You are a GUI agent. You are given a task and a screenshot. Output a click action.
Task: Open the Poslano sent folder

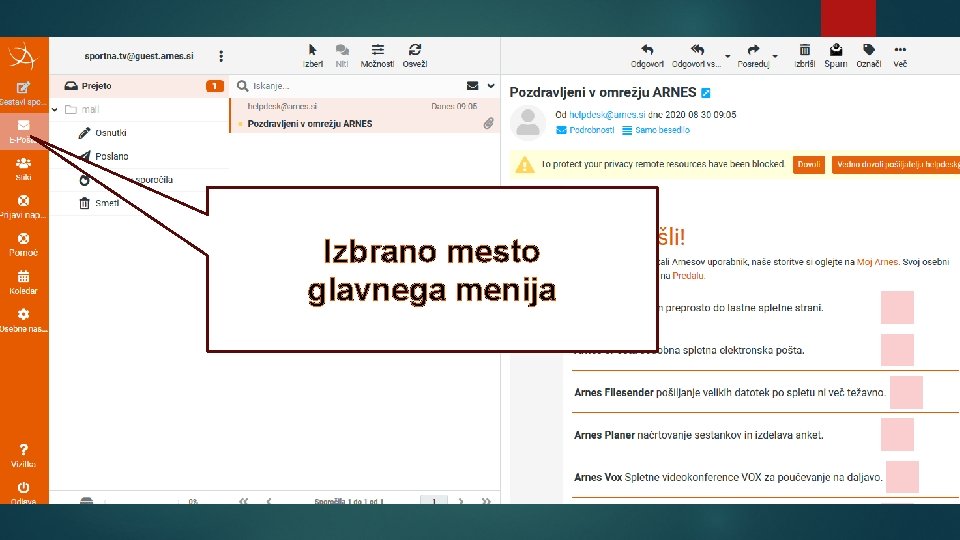111,156
